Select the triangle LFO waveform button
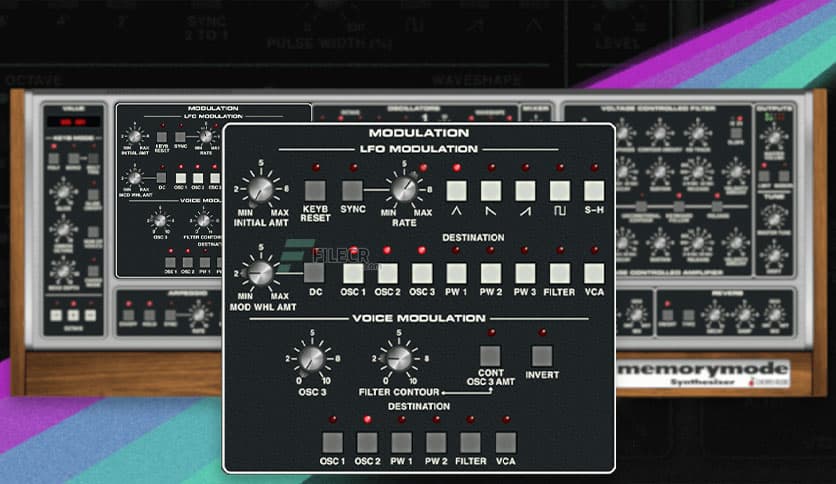Screen dimensions: 836x484 [456, 190]
